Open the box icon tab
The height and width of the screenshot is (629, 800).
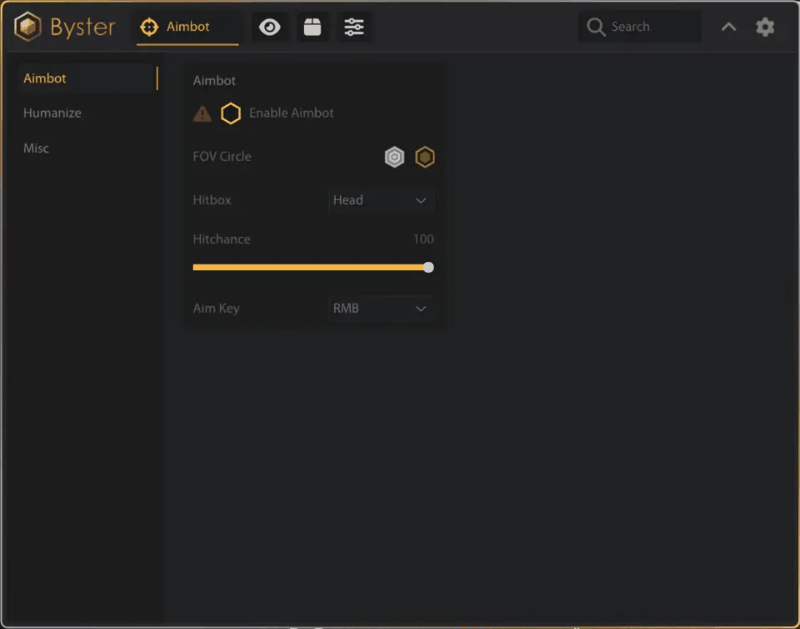(312, 27)
